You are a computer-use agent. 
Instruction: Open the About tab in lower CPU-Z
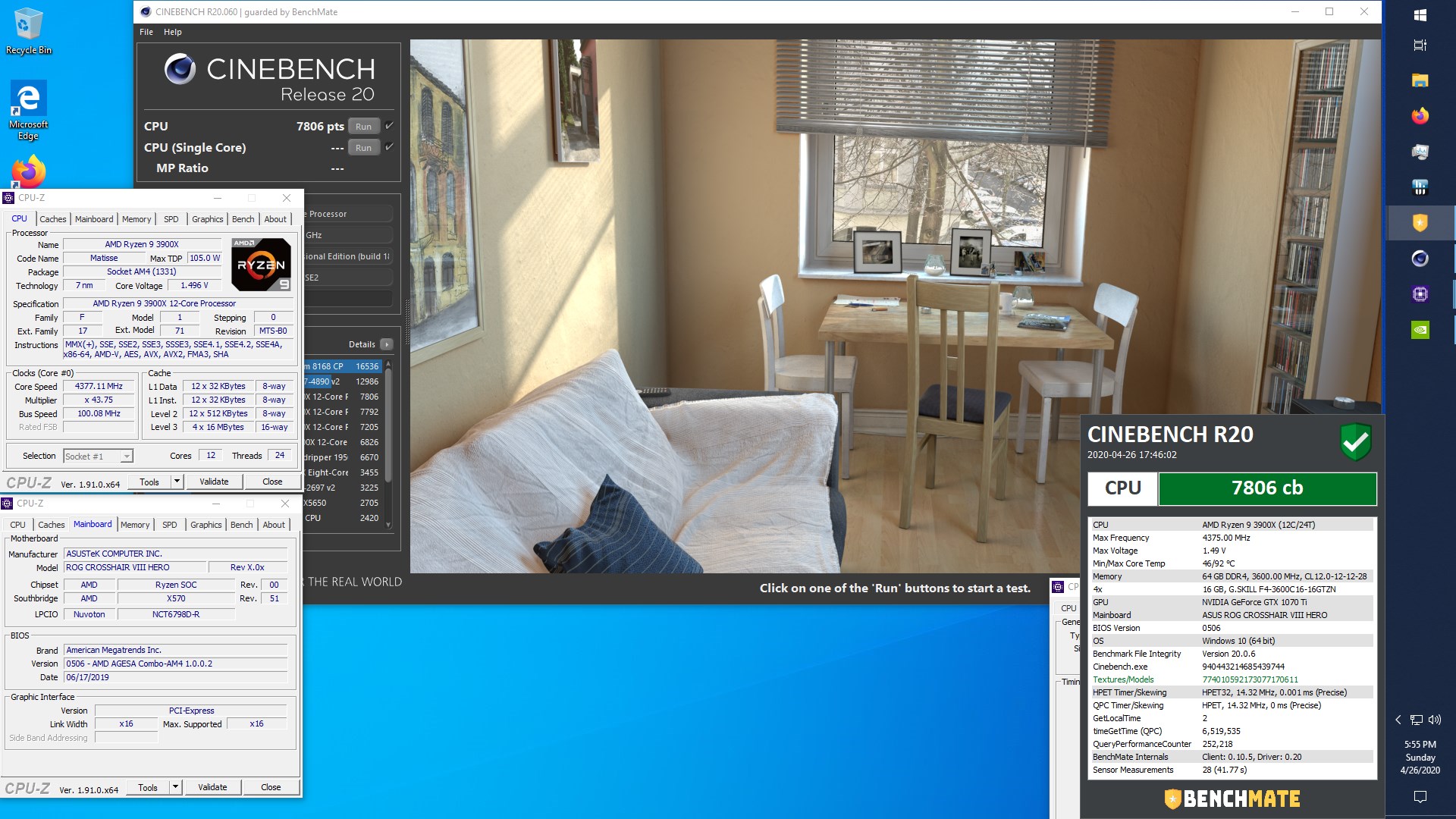pyautogui.click(x=274, y=525)
